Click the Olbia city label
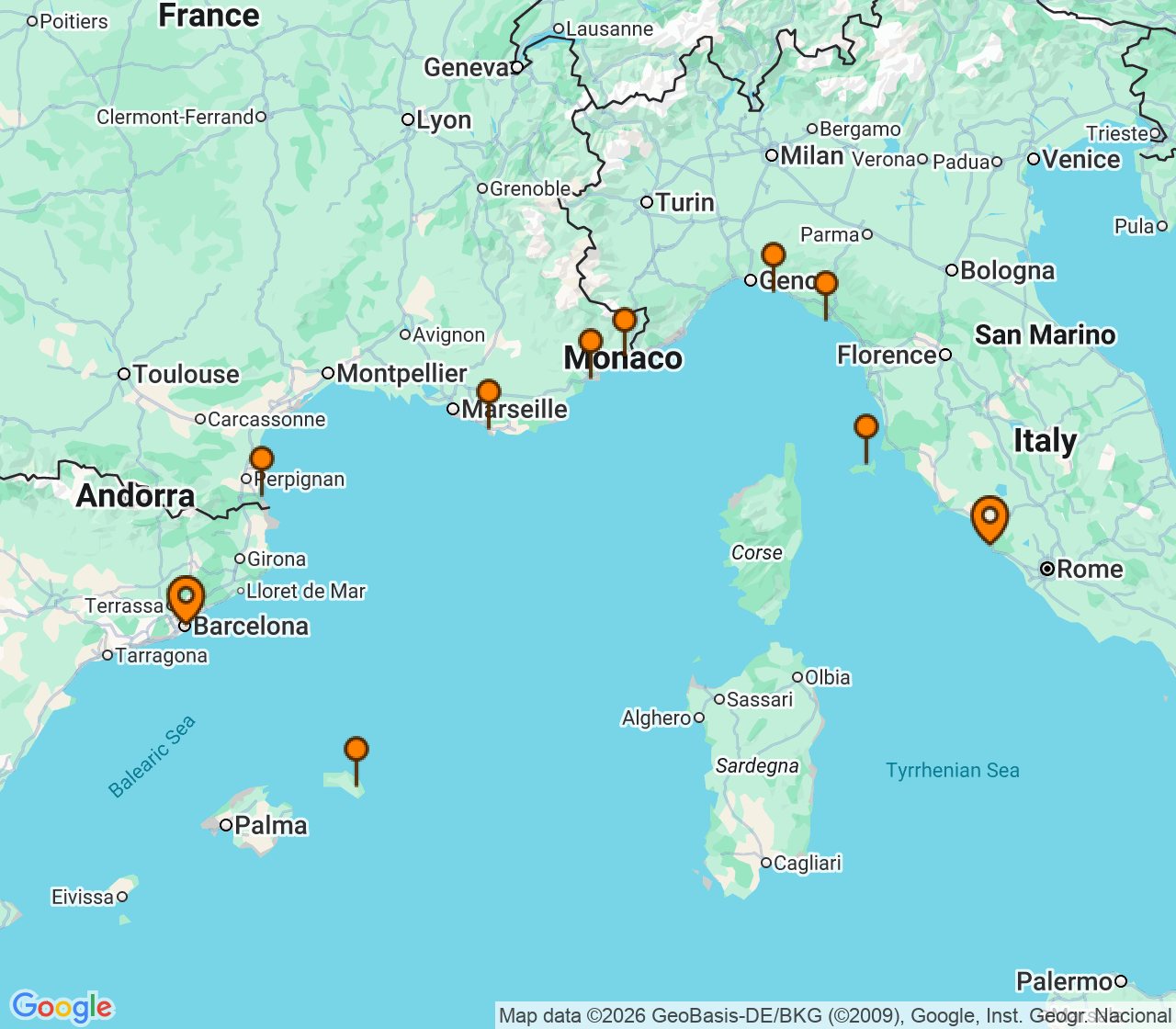Viewport: 1176px width, 1029px height. point(828,677)
